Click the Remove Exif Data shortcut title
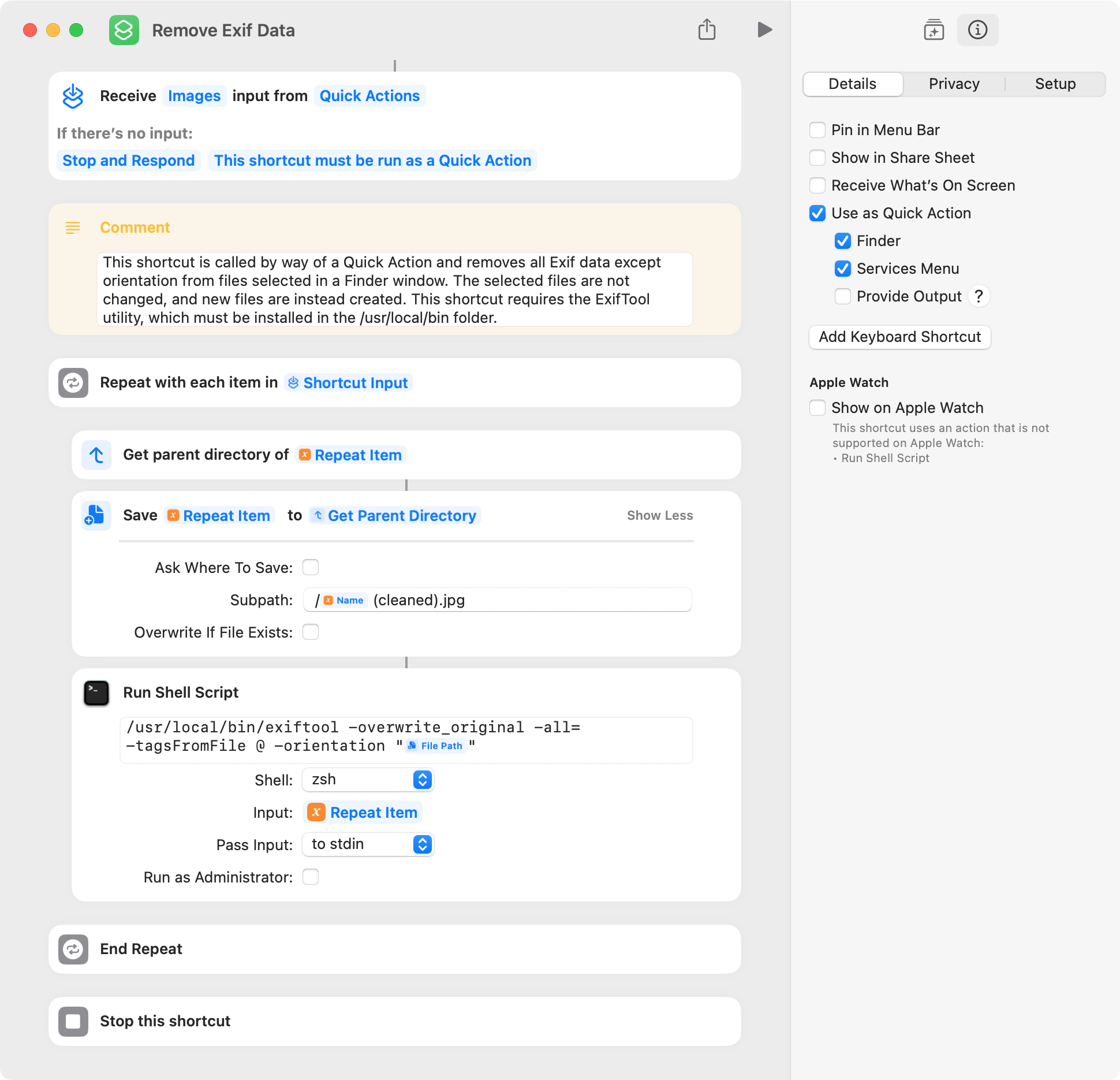The image size is (1120, 1080). pos(223,30)
